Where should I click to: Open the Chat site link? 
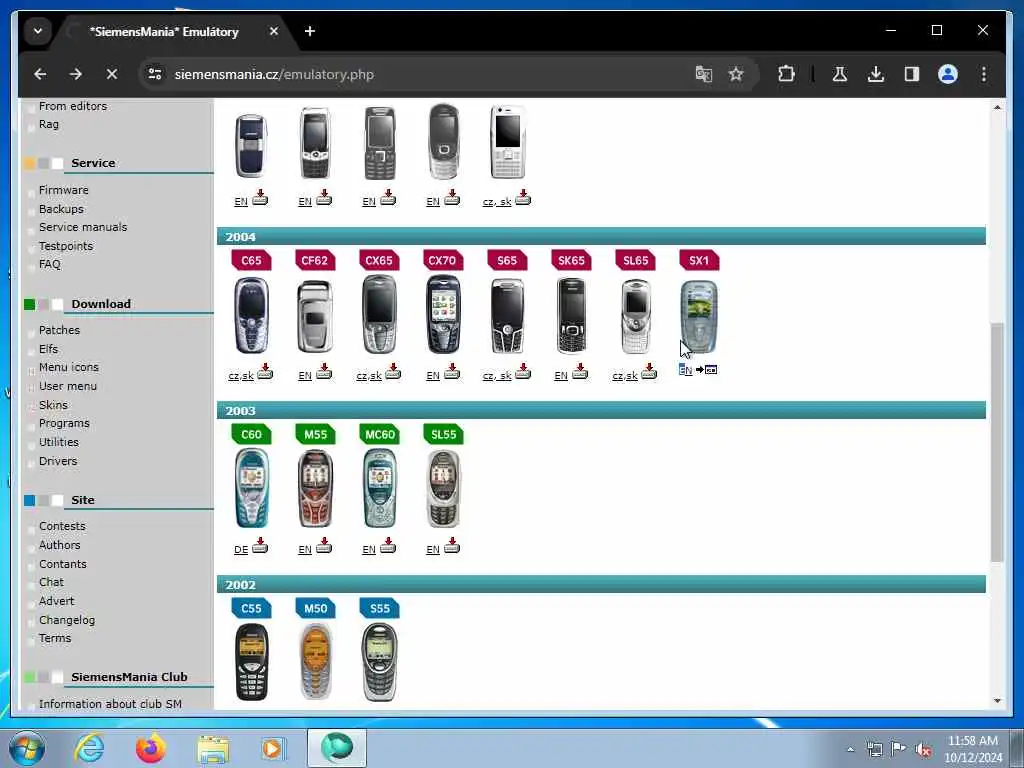[51, 583]
